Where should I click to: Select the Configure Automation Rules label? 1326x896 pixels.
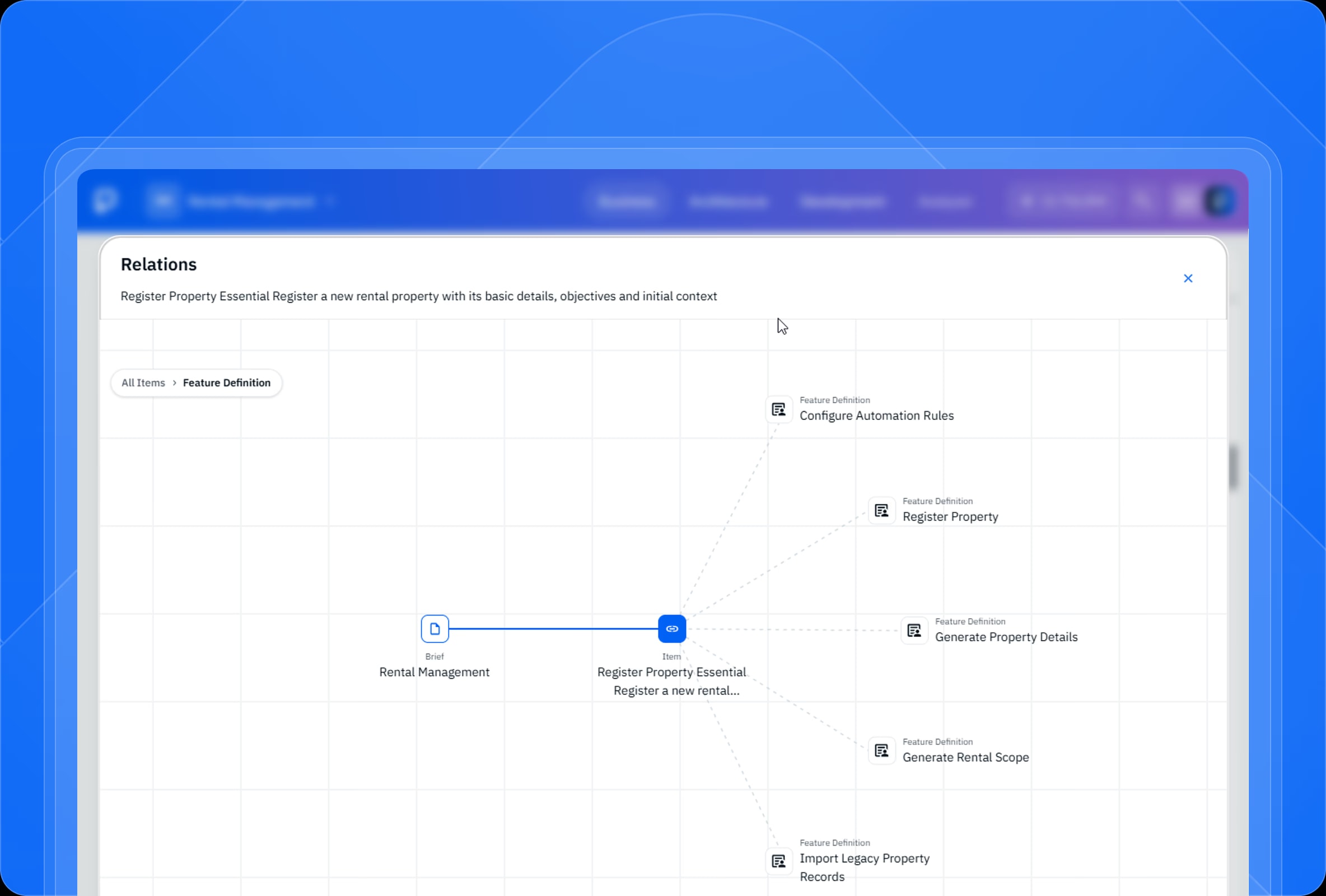[x=876, y=416]
